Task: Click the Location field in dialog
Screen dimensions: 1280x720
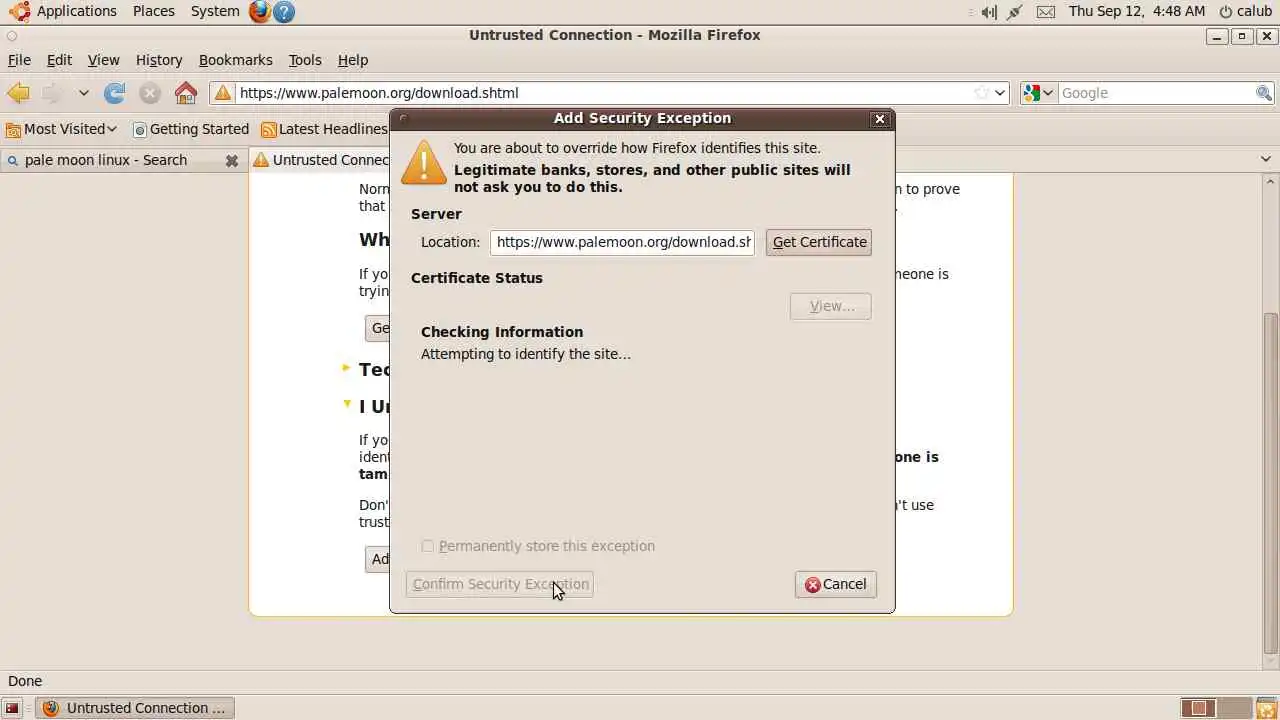Action: (x=623, y=242)
